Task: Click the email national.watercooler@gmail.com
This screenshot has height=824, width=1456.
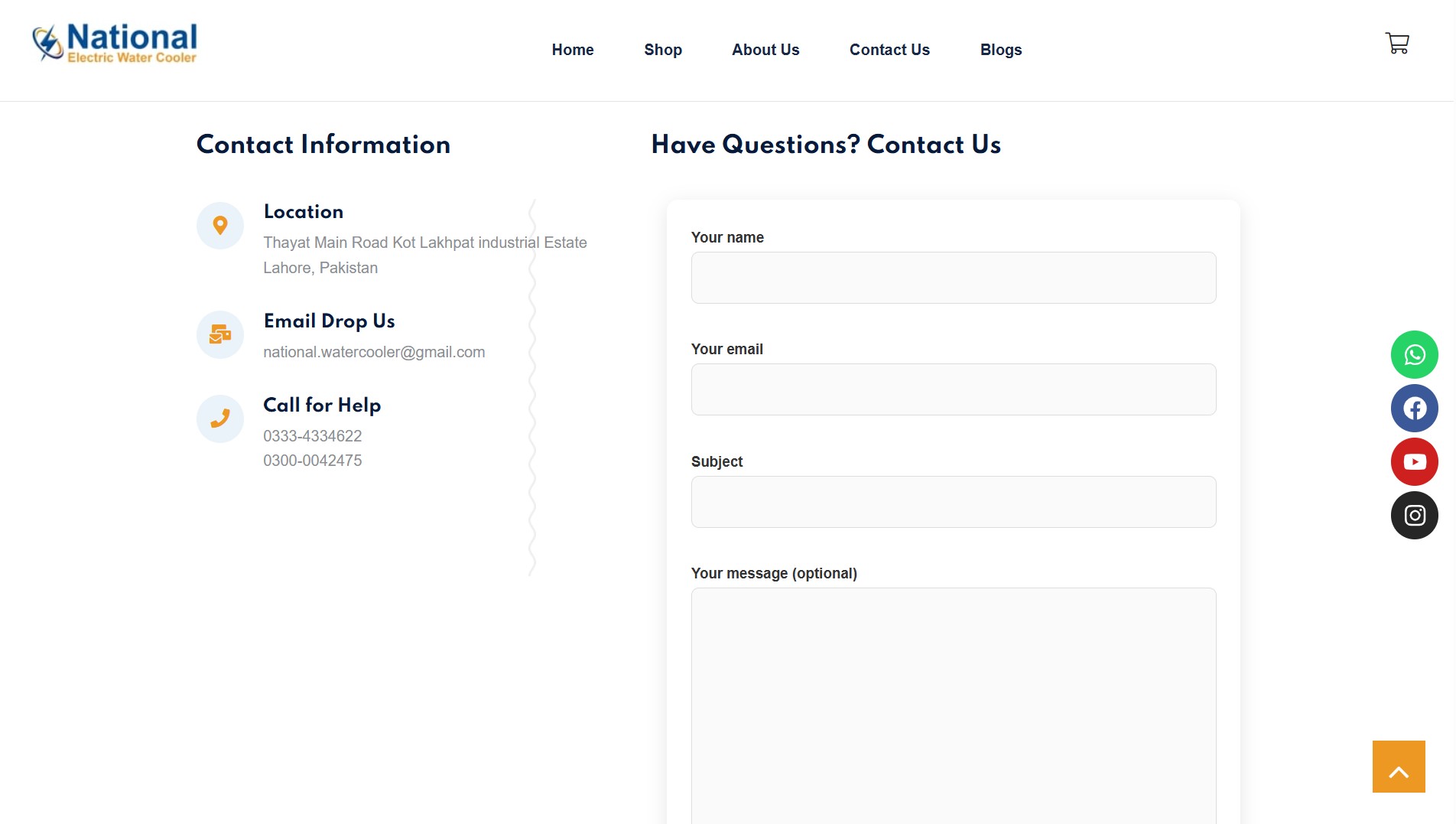Action: pyautogui.click(x=374, y=352)
